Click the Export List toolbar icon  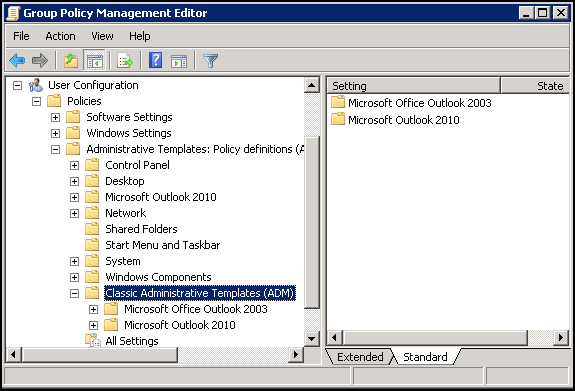(x=125, y=60)
